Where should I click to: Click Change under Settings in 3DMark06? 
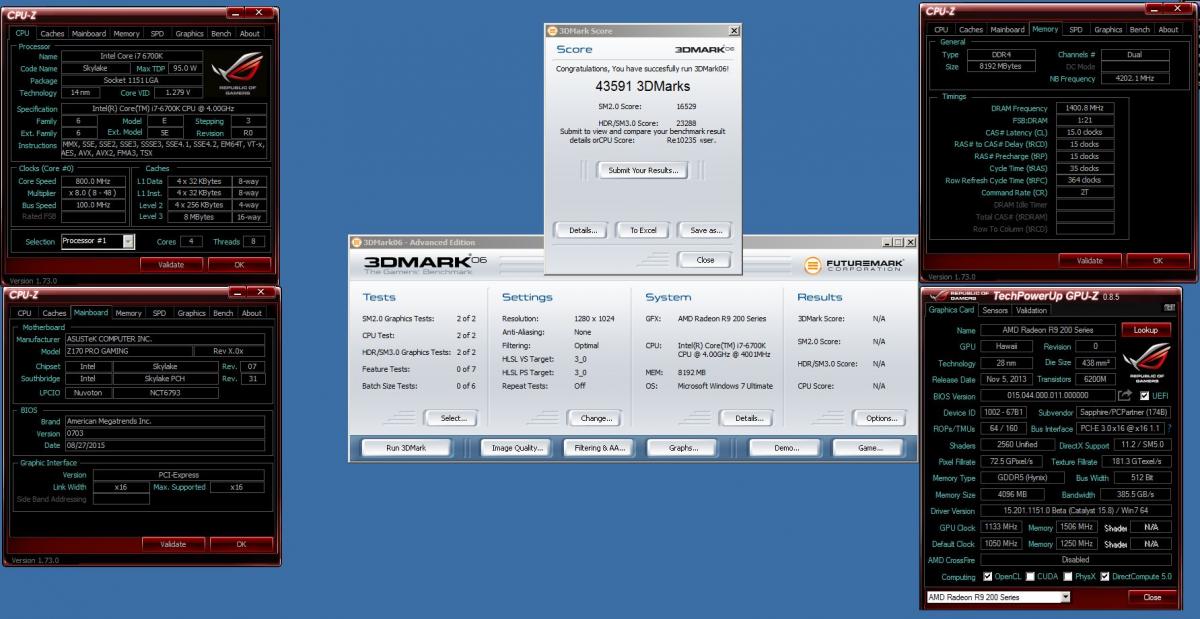coord(596,418)
